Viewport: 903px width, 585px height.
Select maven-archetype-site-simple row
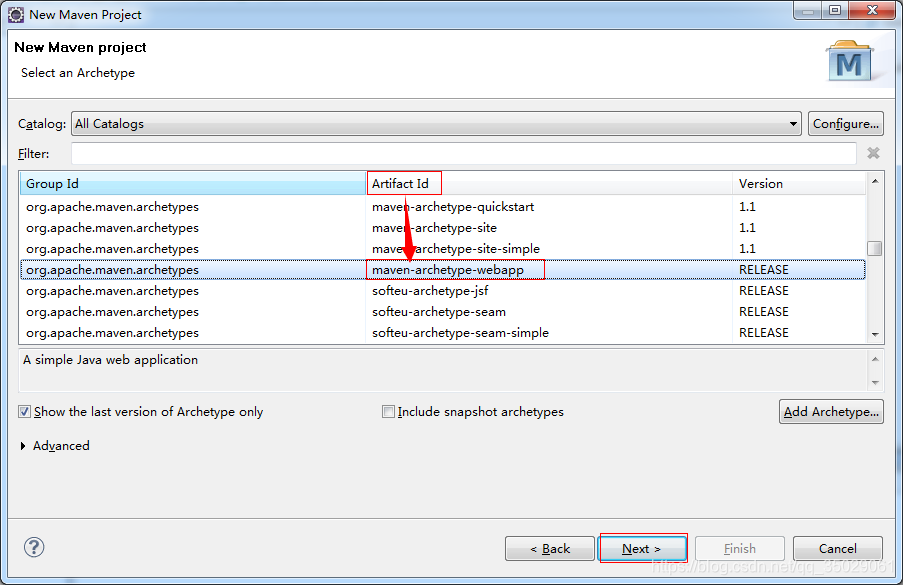442,249
